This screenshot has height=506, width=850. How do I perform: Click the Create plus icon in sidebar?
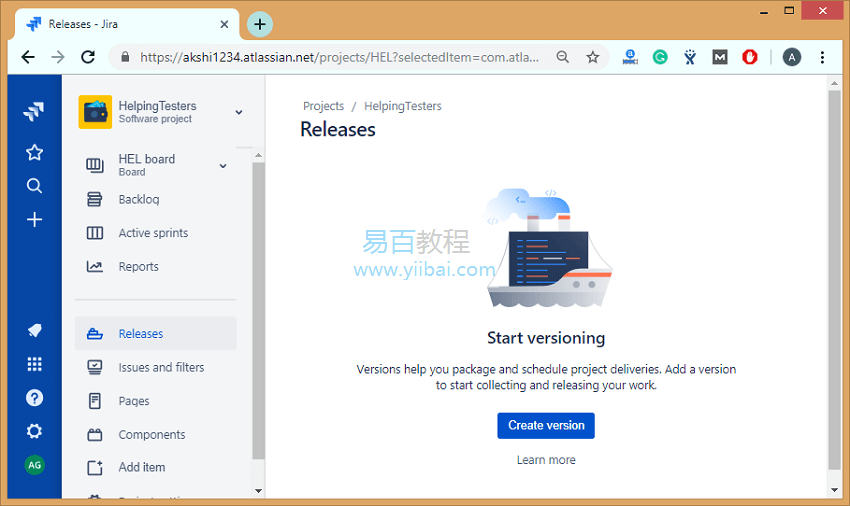[34, 220]
